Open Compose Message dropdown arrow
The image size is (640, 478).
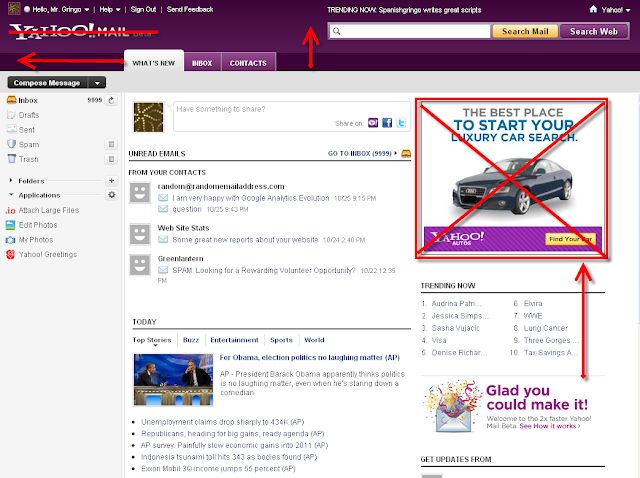97,83
